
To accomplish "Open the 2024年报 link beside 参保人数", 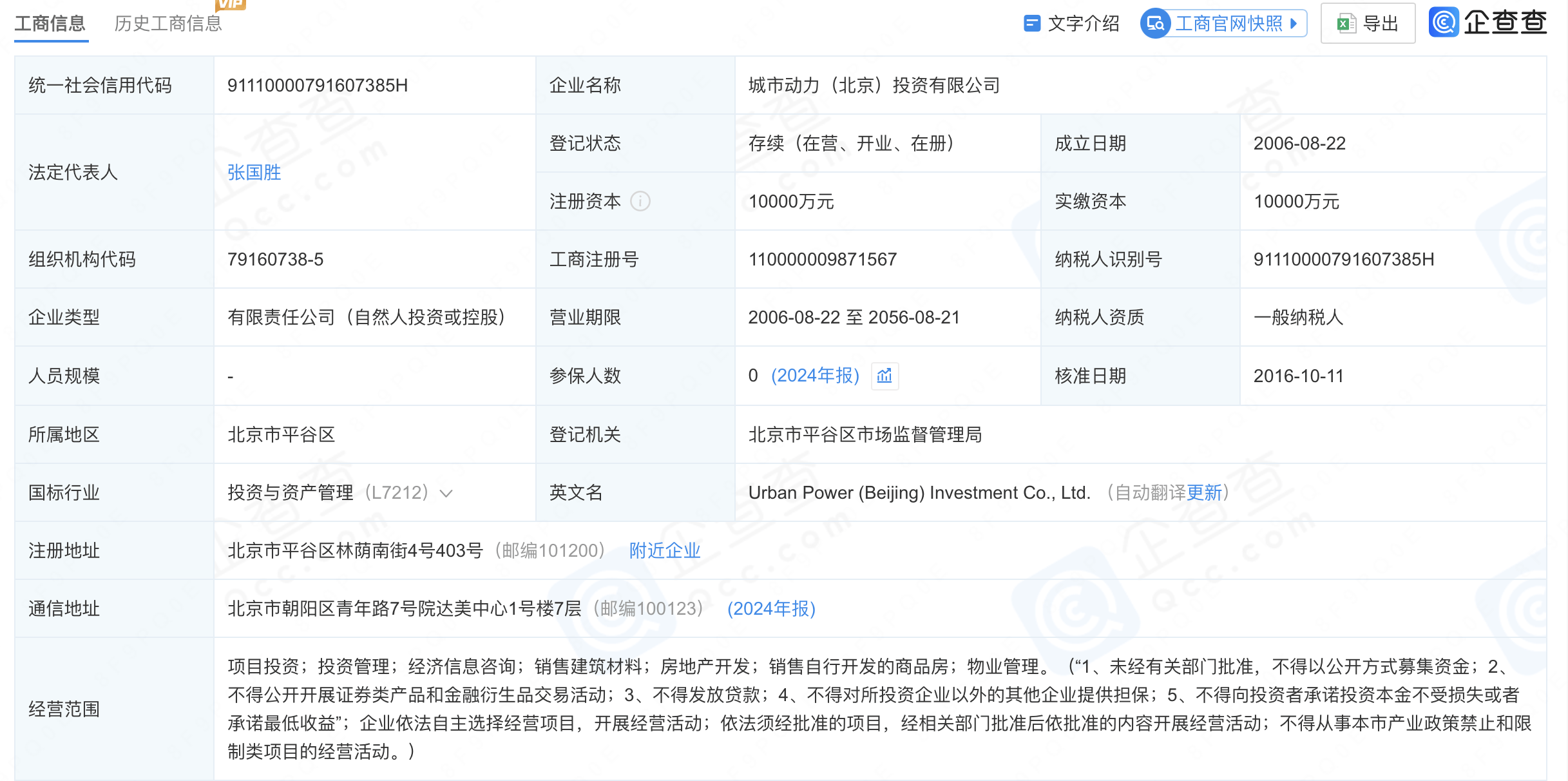I will pos(815,376).
